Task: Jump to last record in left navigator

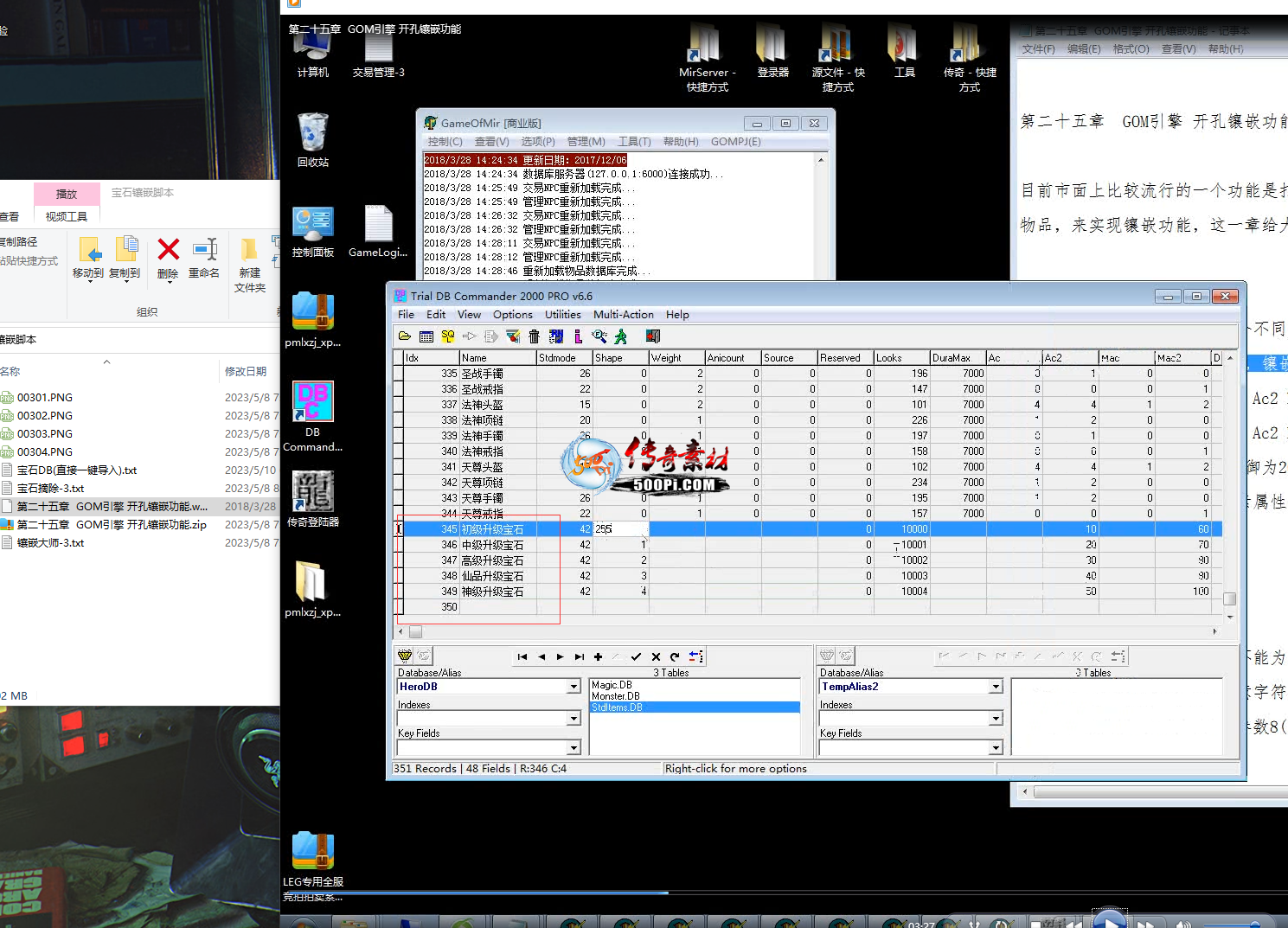Action: pyautogui.click(x=580, y=656)
